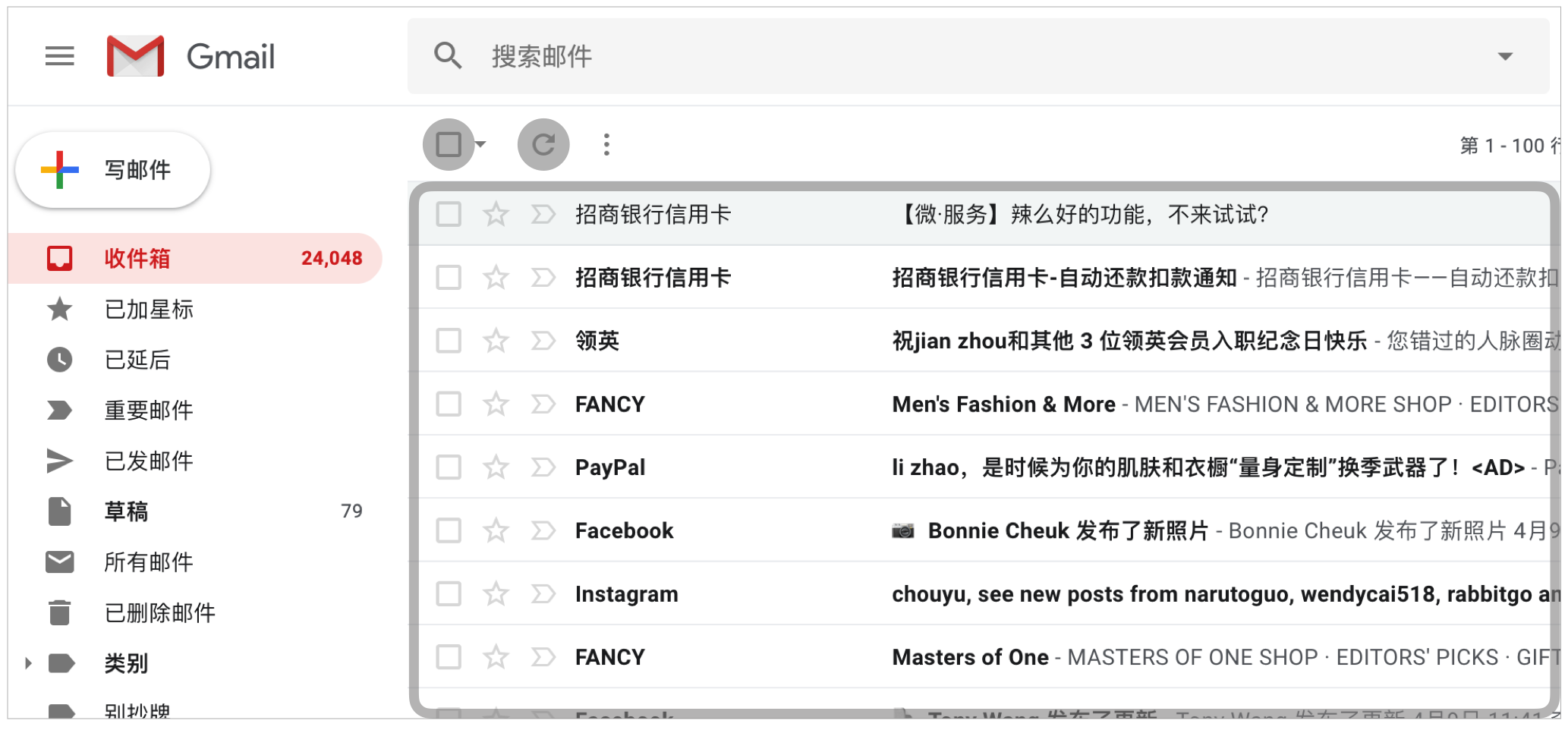The image size is (1568, 730).
Task: Click the envelope icon beside 所有邮件
Action: pos(60,562)
